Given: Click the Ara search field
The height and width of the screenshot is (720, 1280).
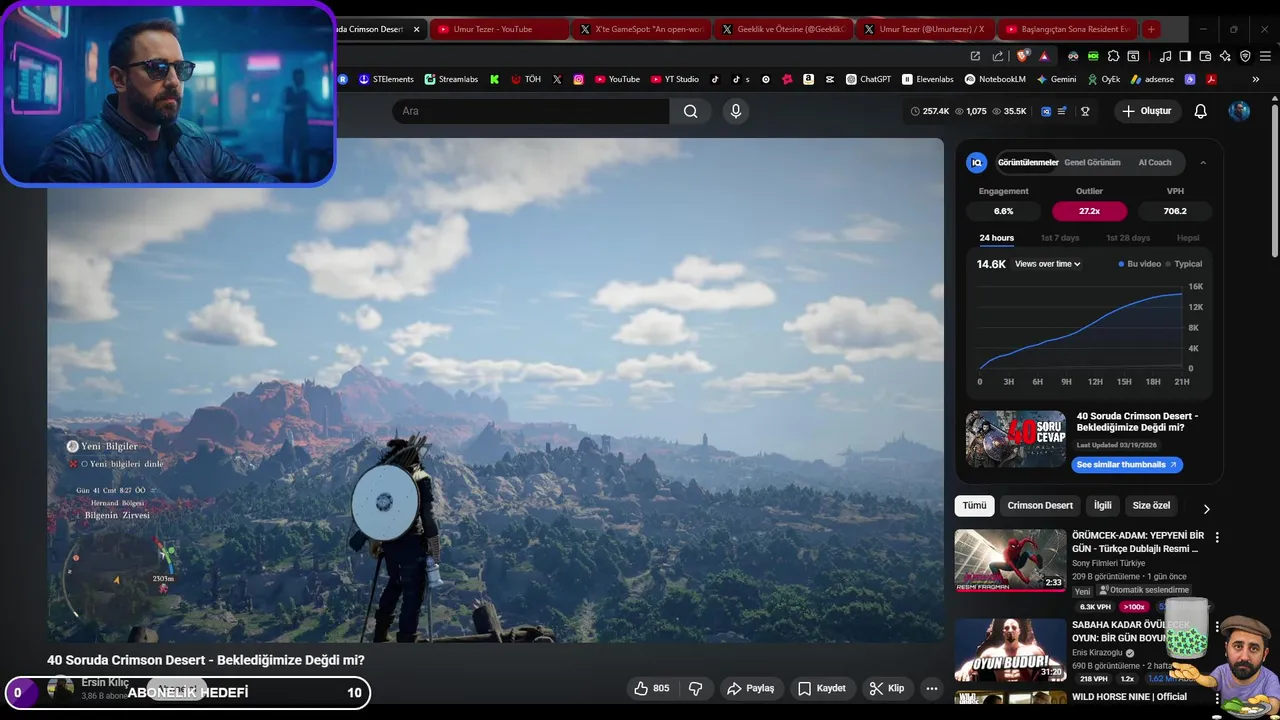Looking at the screenshot, I should tap(531, 111).
